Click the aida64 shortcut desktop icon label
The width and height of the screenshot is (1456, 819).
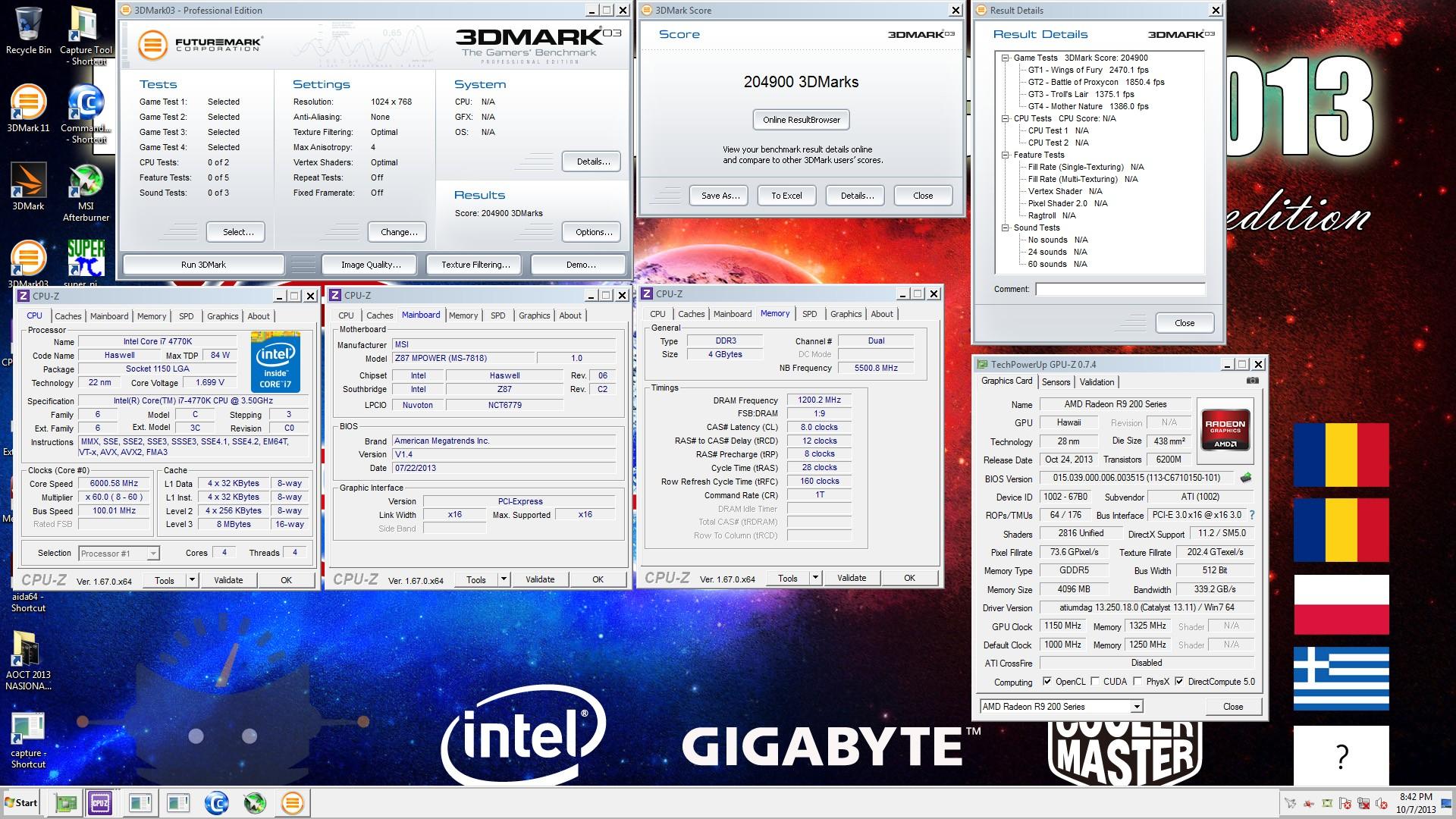(x=28, y=602)
